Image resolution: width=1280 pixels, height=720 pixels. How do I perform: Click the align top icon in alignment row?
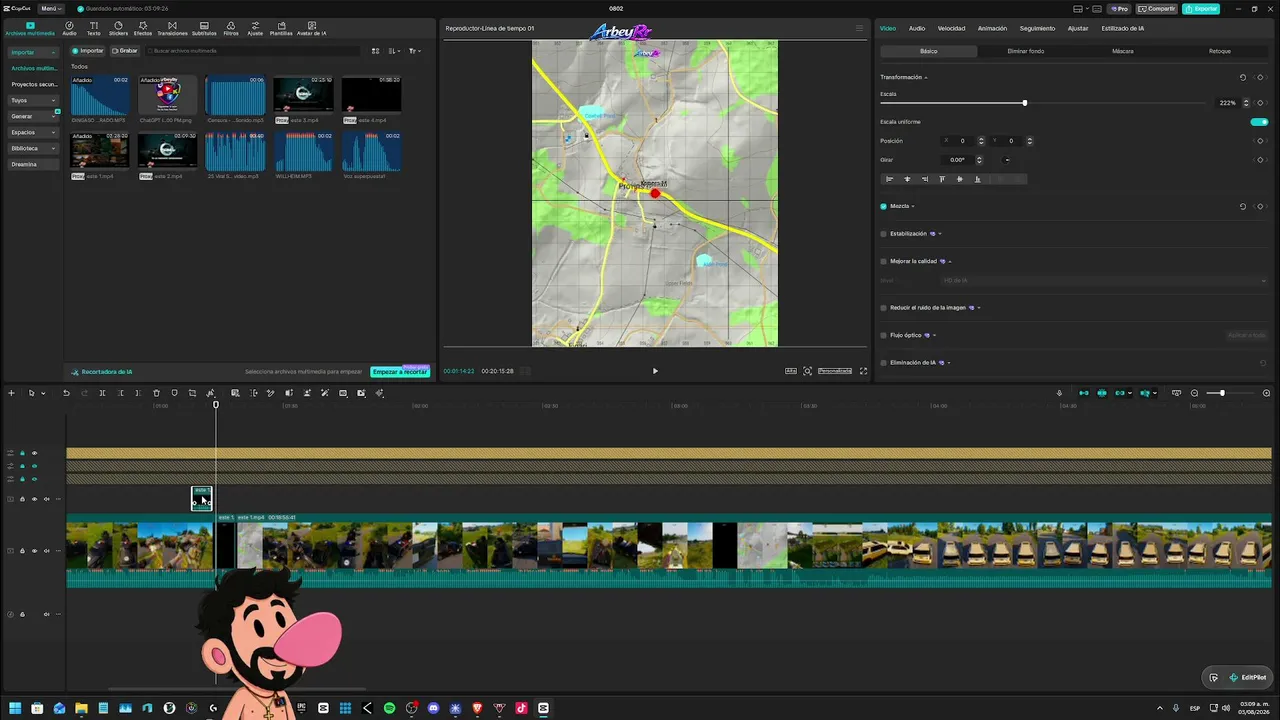click(942, 179)
